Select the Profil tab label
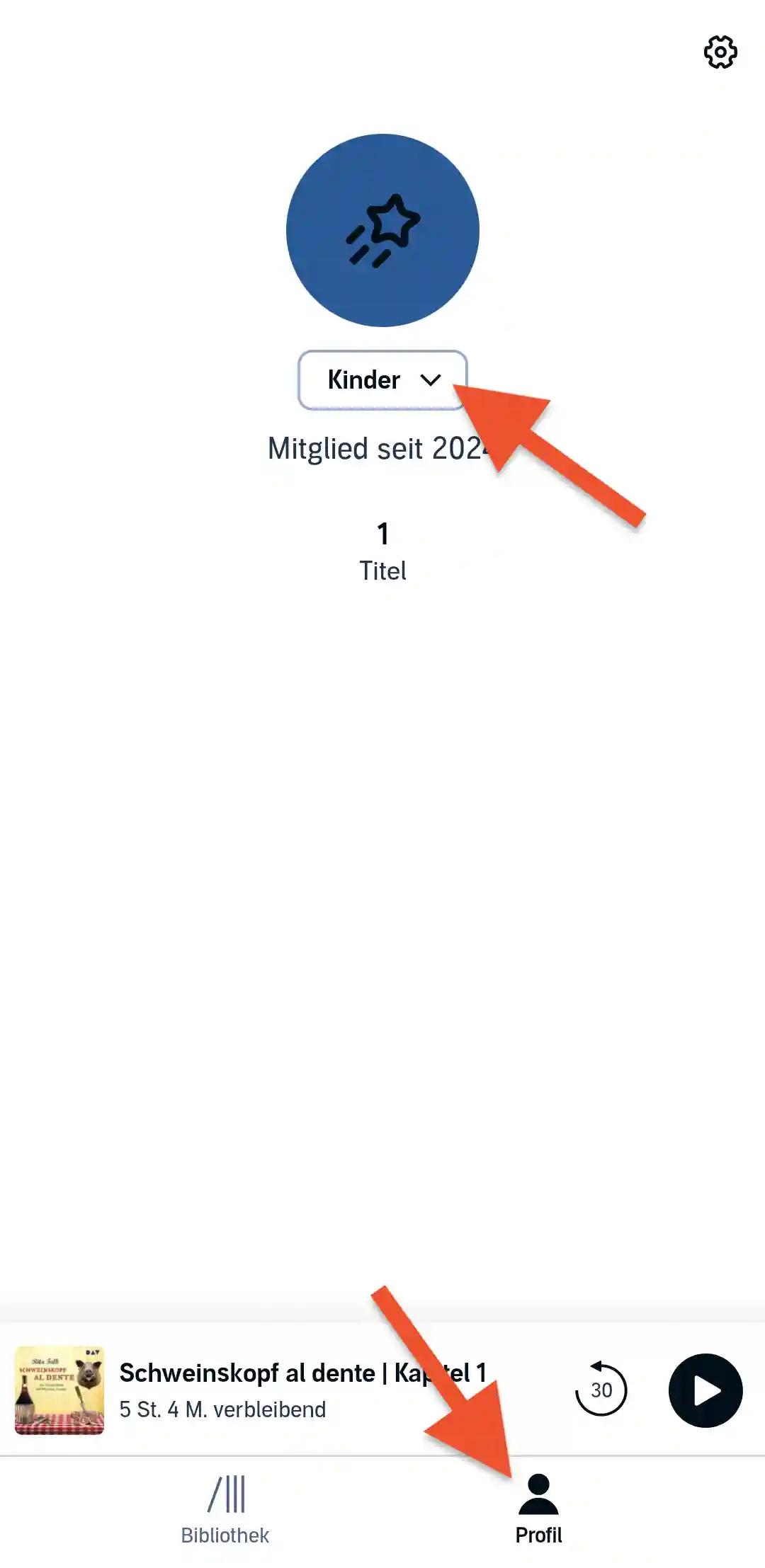765x1568 pixels. 539,1535
